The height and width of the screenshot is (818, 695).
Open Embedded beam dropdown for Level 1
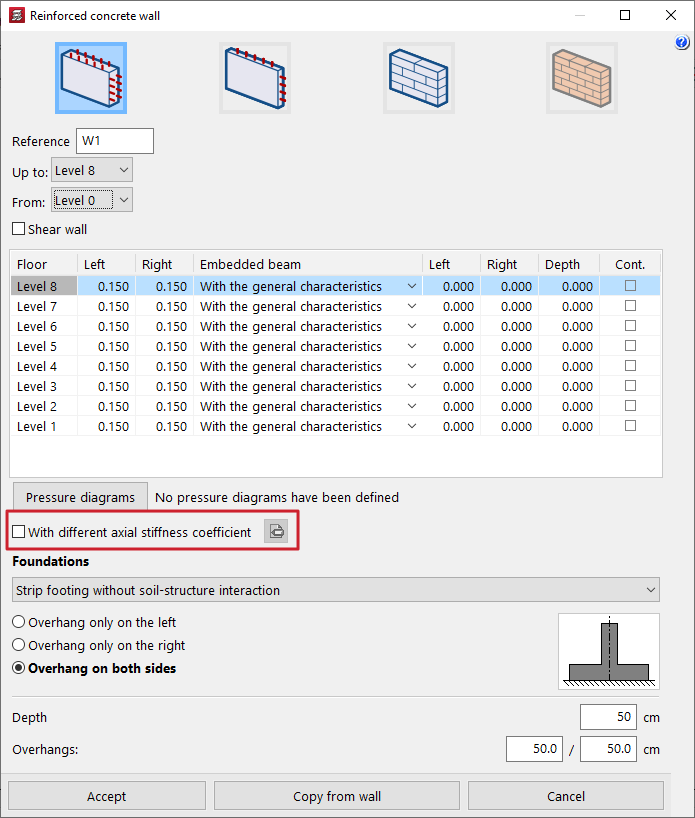(412, 426)
